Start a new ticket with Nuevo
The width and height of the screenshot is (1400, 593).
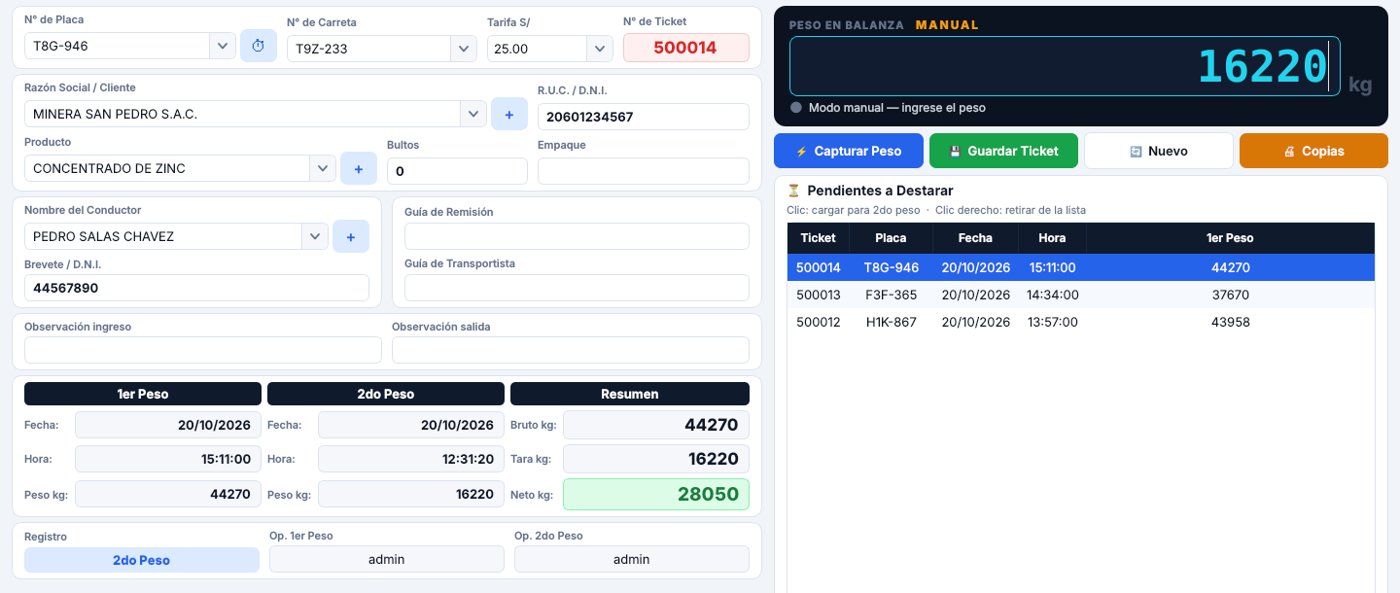1158,151
